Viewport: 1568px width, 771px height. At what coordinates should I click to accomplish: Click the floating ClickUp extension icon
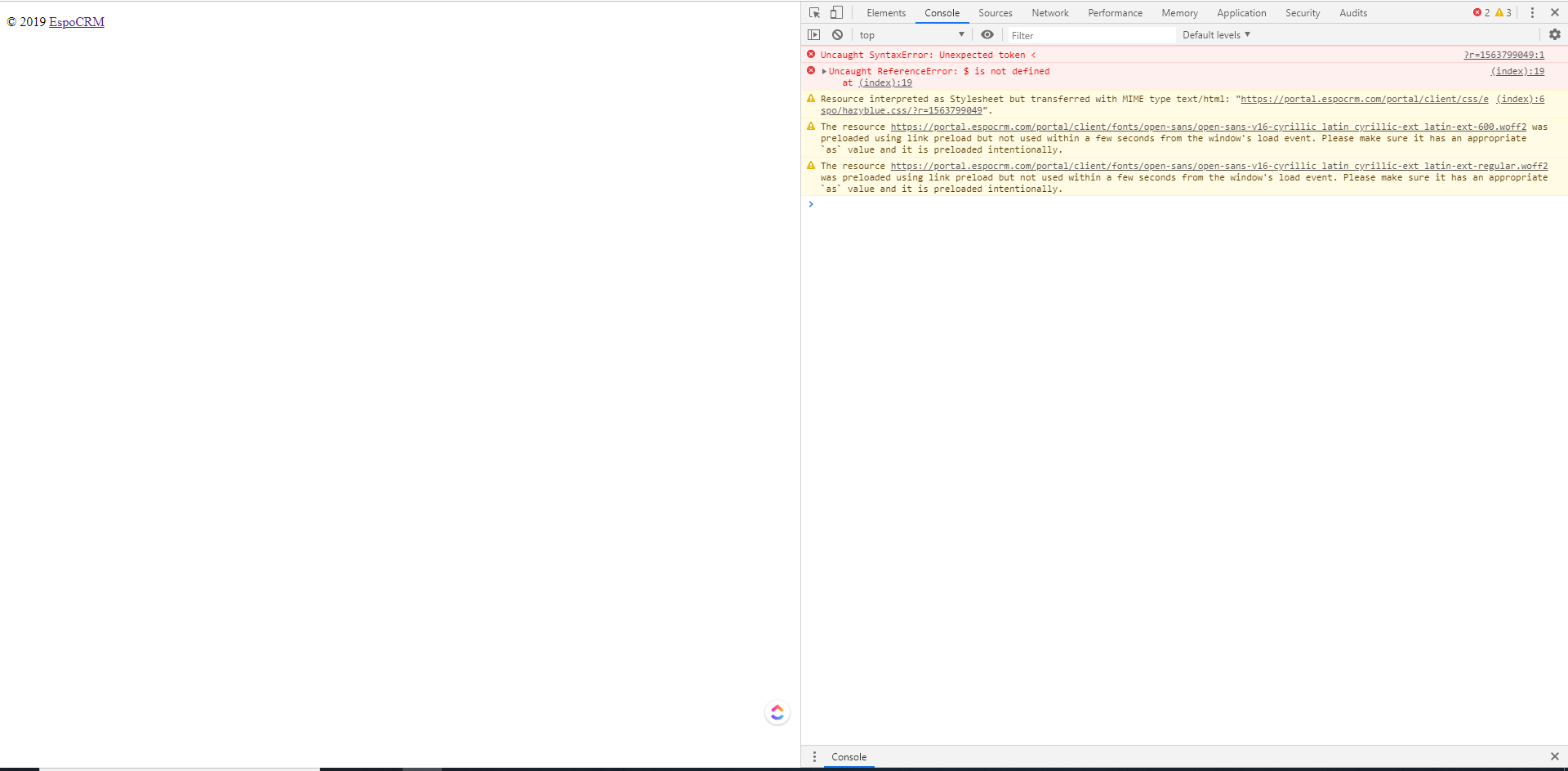777,713
